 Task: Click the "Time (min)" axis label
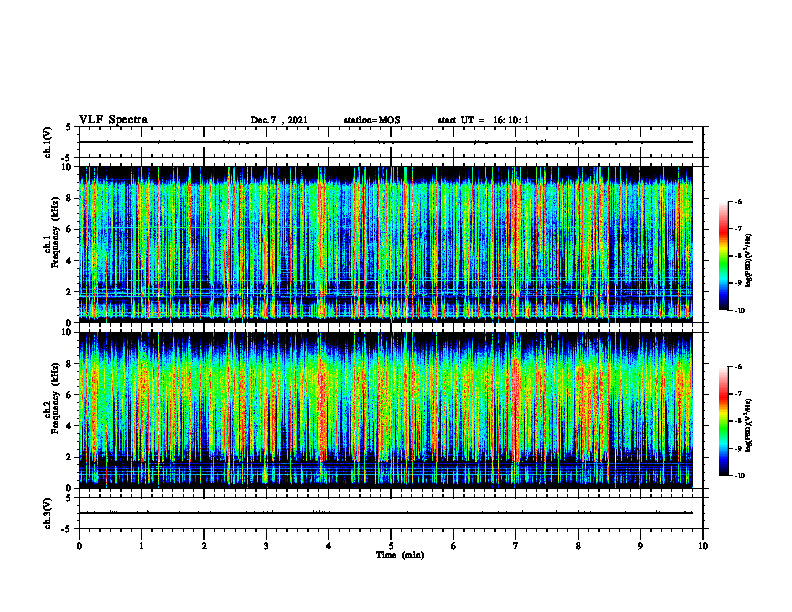(x=400, y=555)
